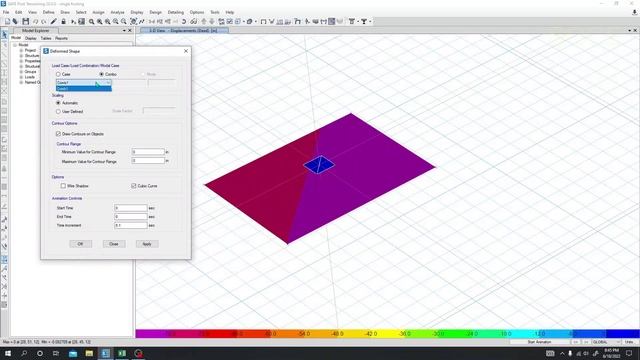Open the load combination dropdown arrow
The width and height of the screenshot is (640, 360).
108,83
